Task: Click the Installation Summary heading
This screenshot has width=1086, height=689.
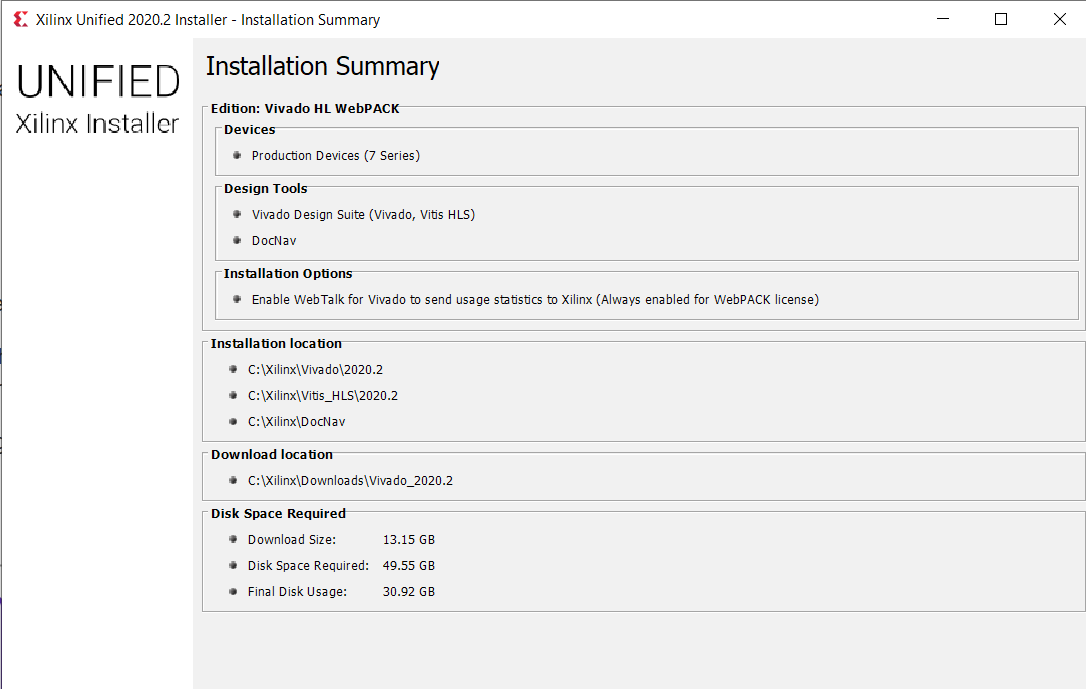Action: [323, 66]
